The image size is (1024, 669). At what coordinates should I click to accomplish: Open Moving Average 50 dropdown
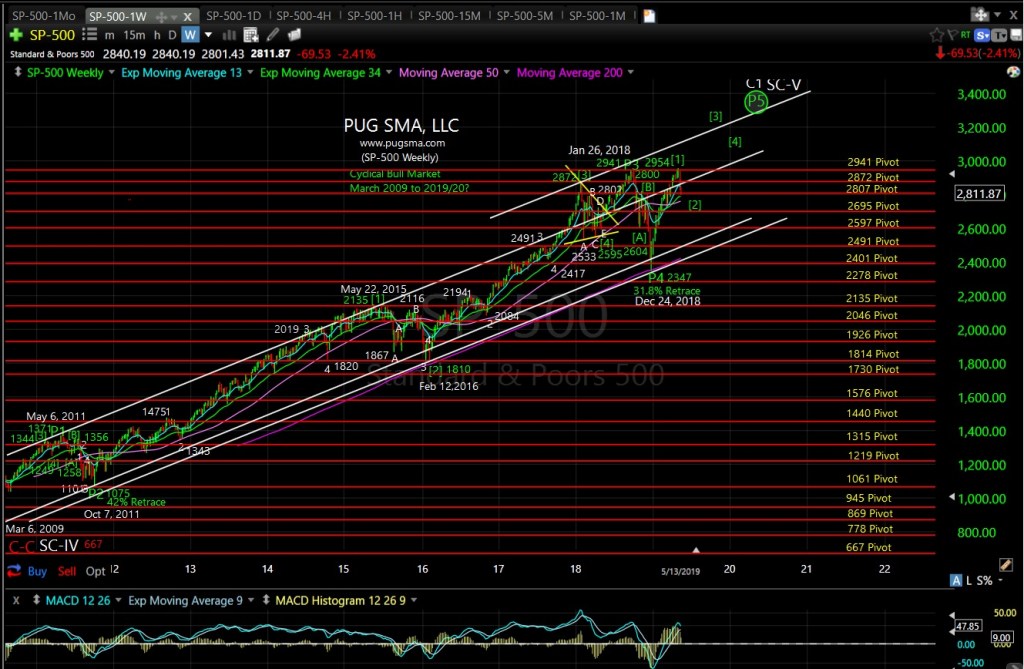[506, 72]
